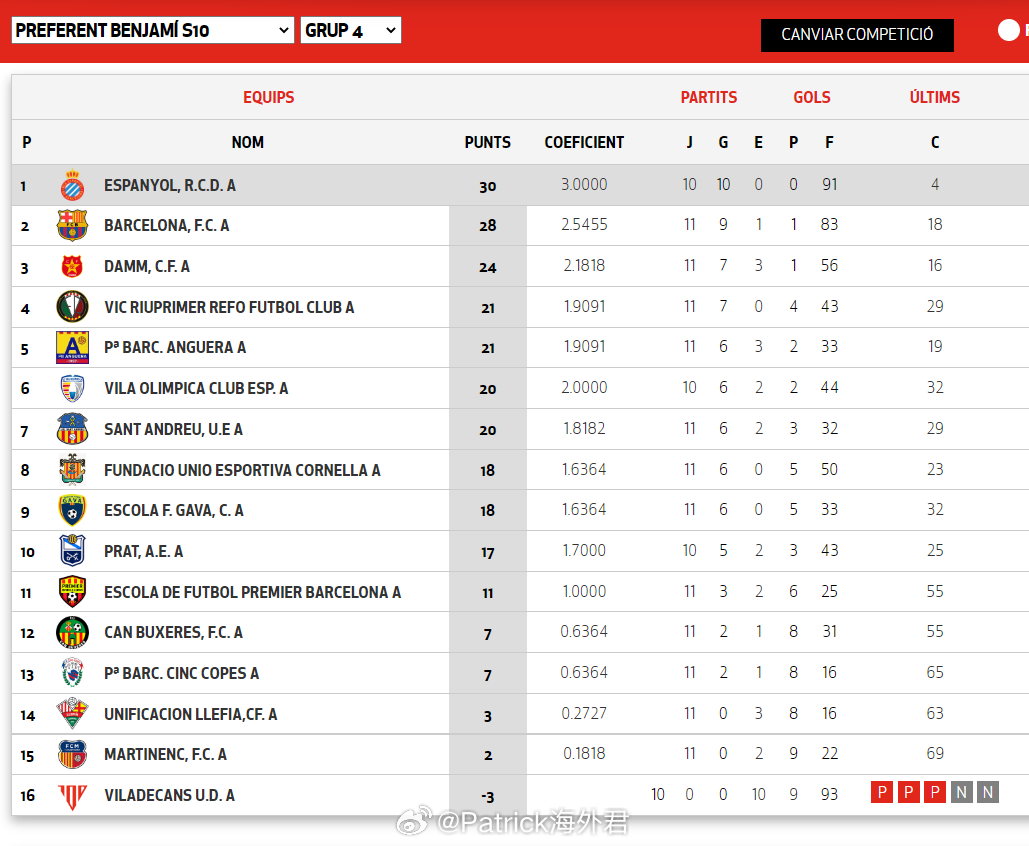Select the EQUIPS header tab

(268, 97)
